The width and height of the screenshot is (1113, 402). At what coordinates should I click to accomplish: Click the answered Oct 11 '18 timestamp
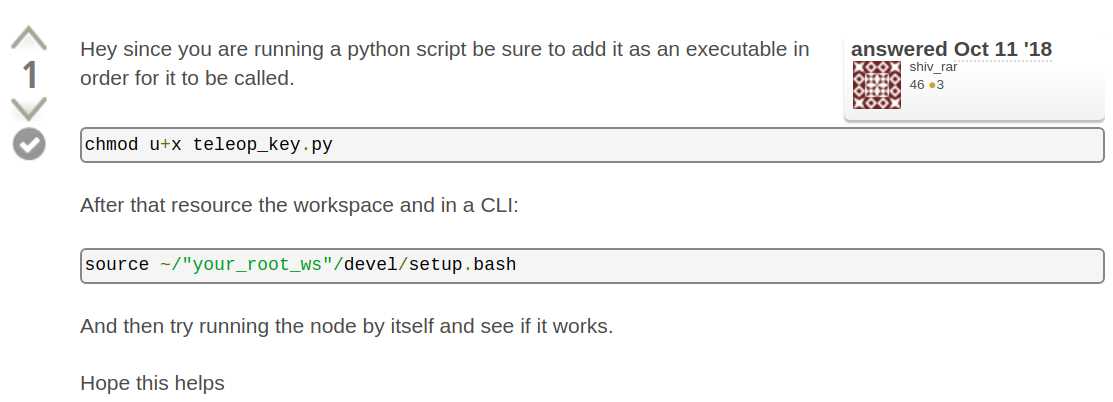[951, 49]
